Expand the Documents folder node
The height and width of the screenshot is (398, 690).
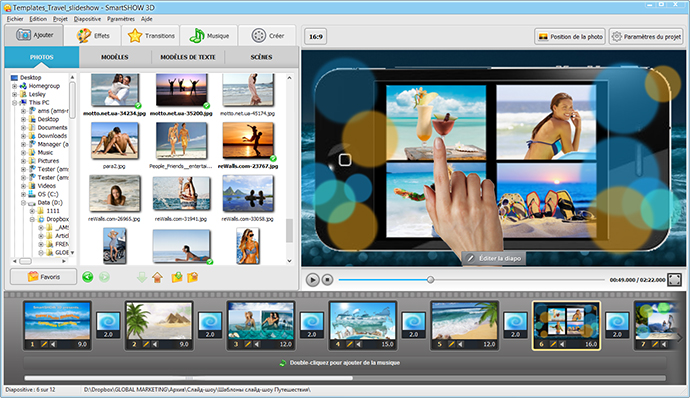pyautogui.click(x=23, y=128)
